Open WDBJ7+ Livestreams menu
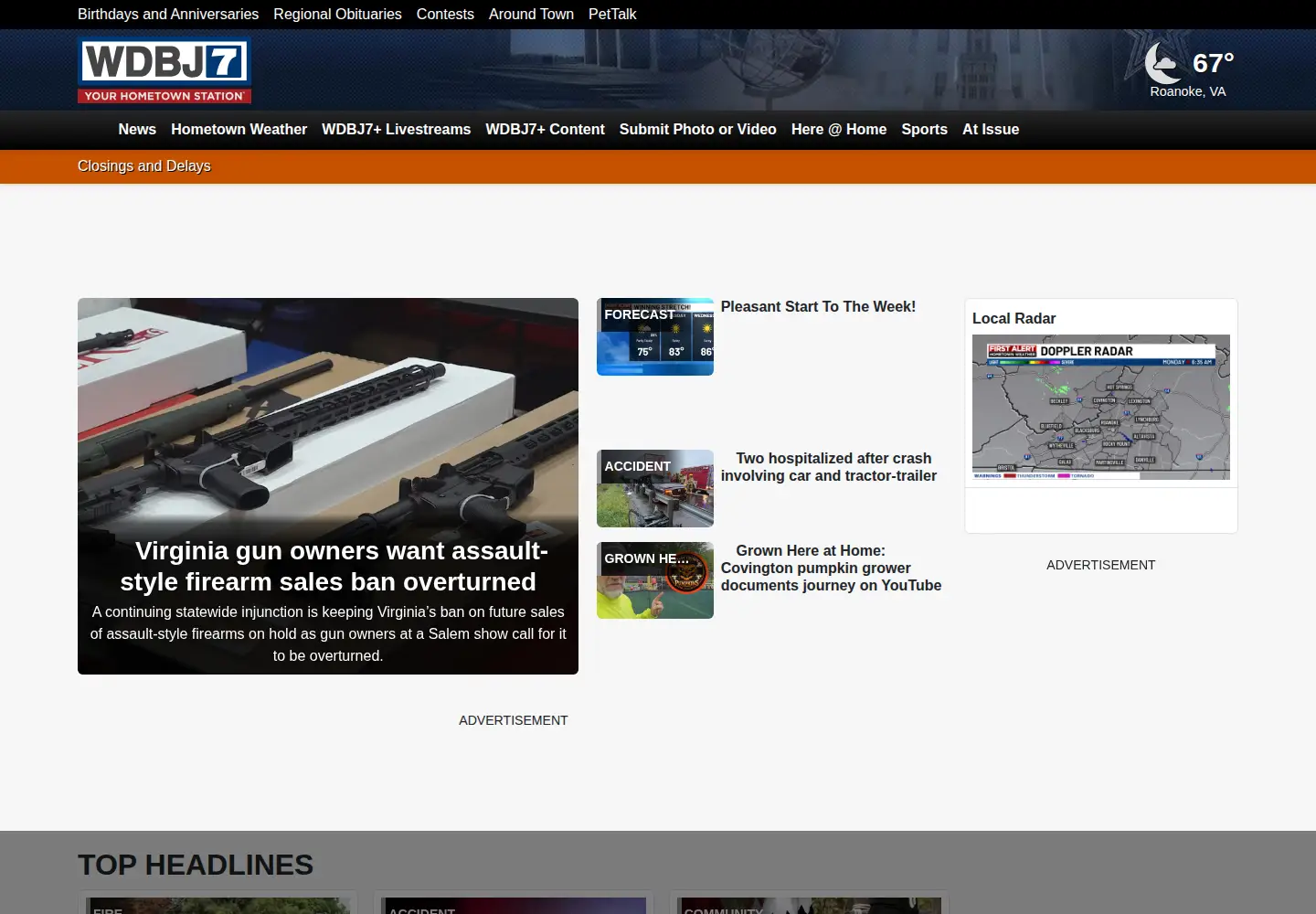The image size is (1316, 914). [x=396, y=130]
